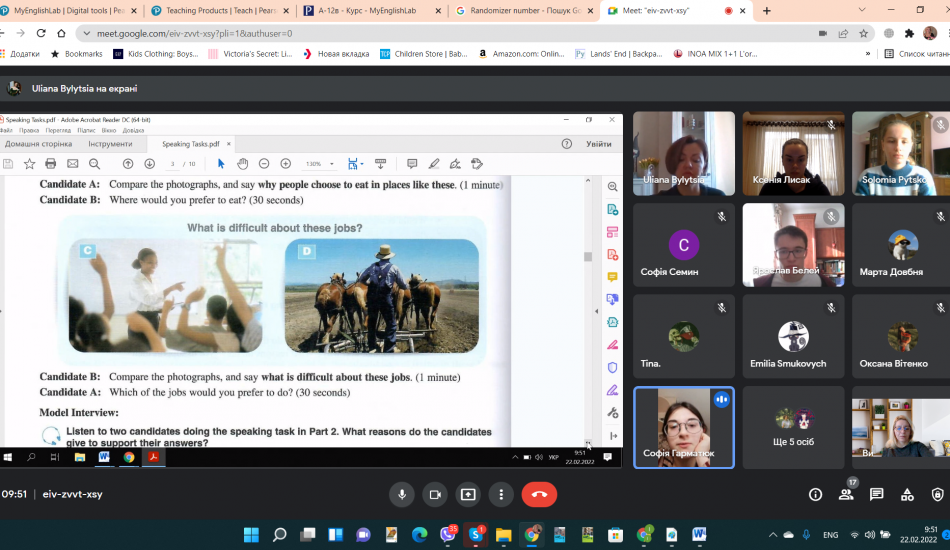
Task: Reload the Meet page
Action: point(61,33)
